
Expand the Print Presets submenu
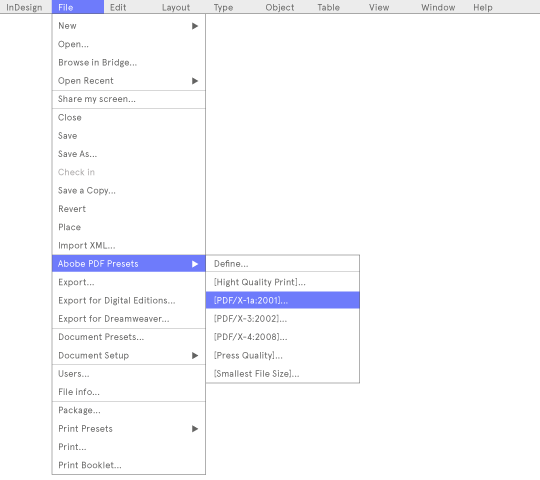129,429
